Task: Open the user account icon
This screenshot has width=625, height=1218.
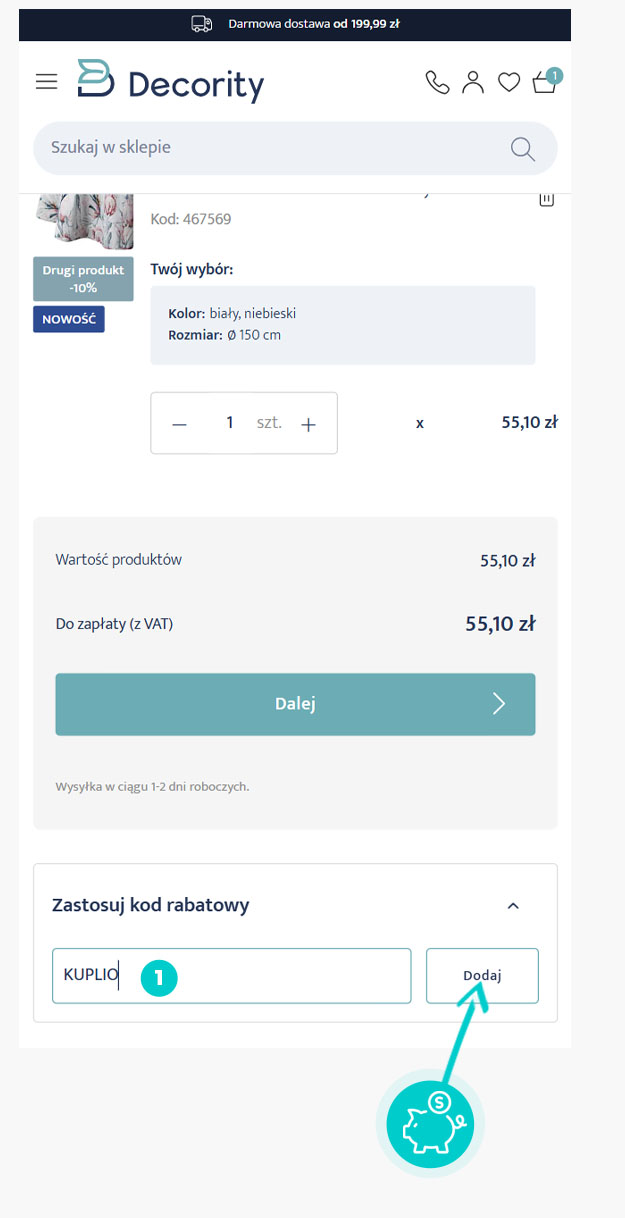Action: tap(473, 82)
